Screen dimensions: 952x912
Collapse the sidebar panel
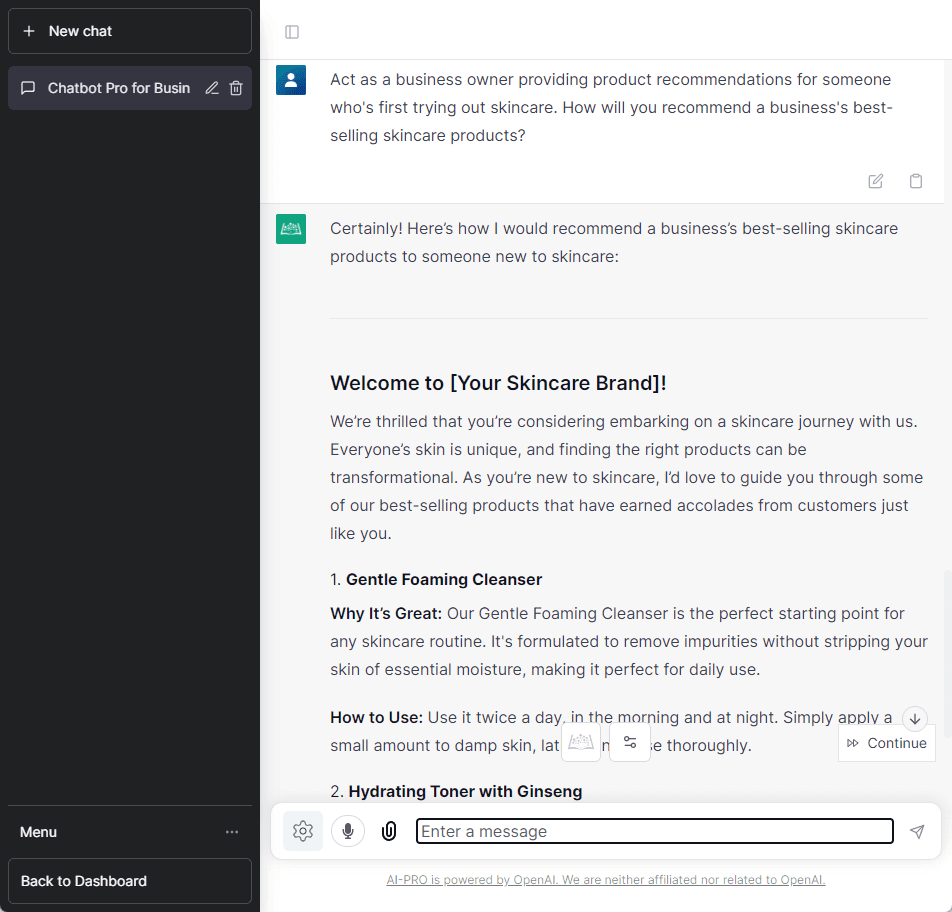[x=292, y=32]
